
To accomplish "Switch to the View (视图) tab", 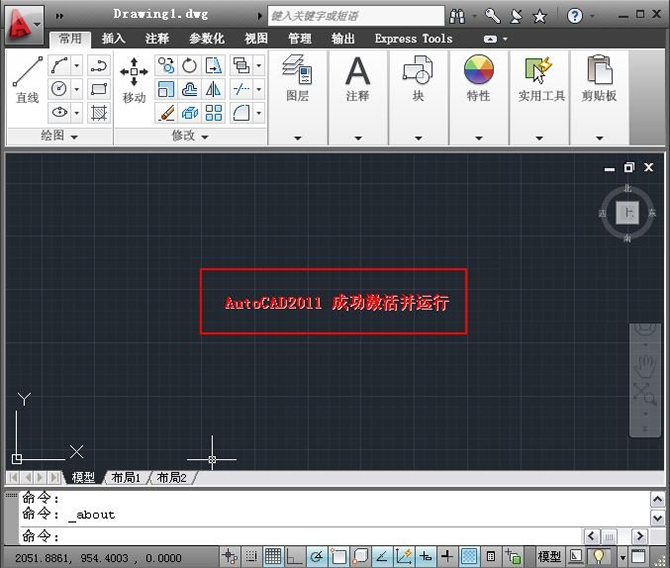I will coord(256,39).
